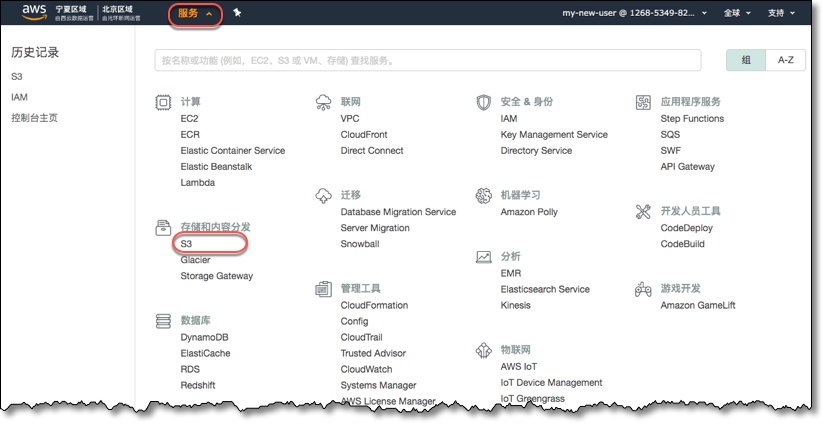Viewport: 822px width, 423px height.
Task: Open Elasticsearch Service
Action: 545,289
